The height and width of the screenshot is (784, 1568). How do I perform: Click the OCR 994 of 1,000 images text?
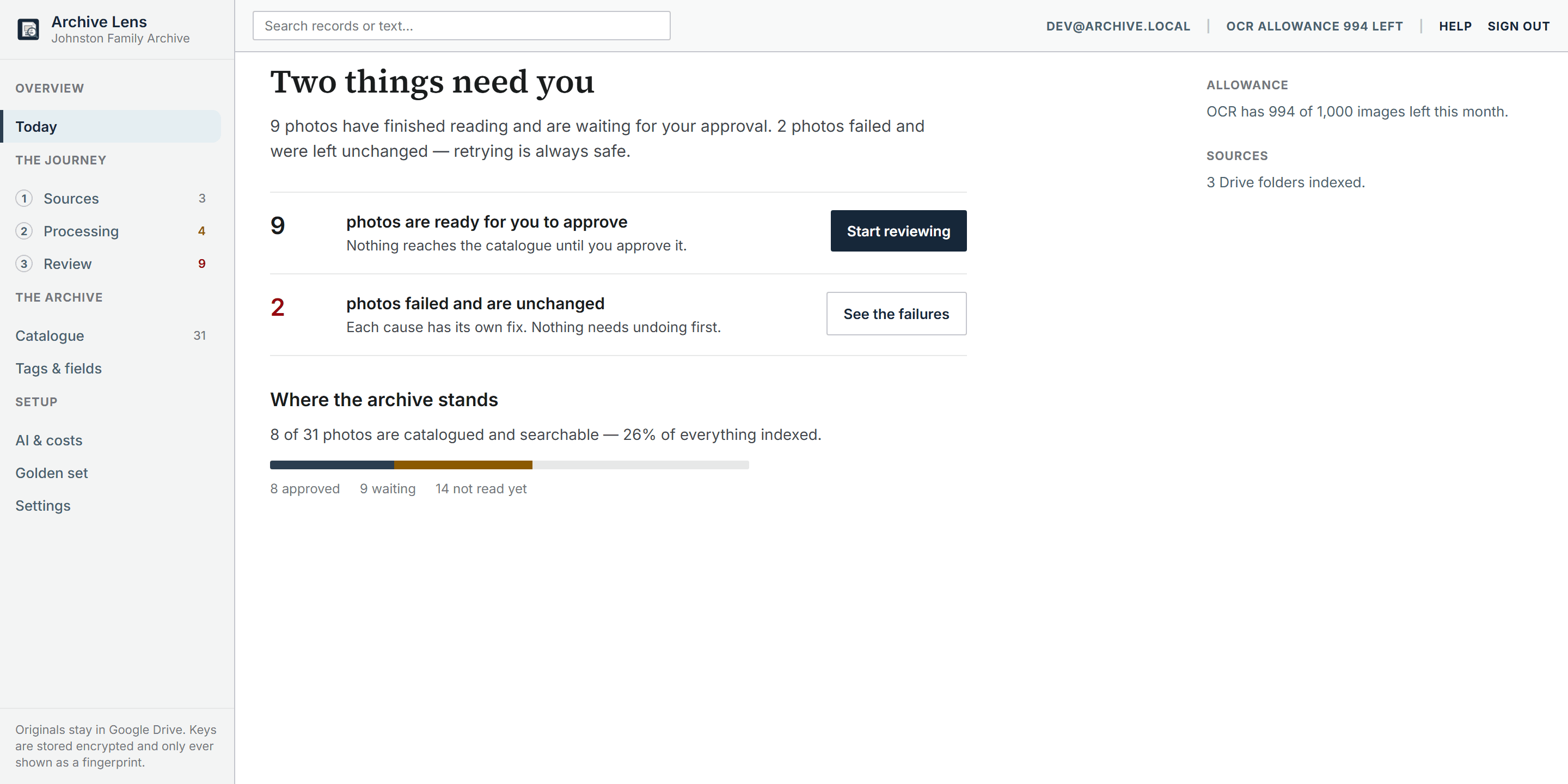(x=1357, y=112)
